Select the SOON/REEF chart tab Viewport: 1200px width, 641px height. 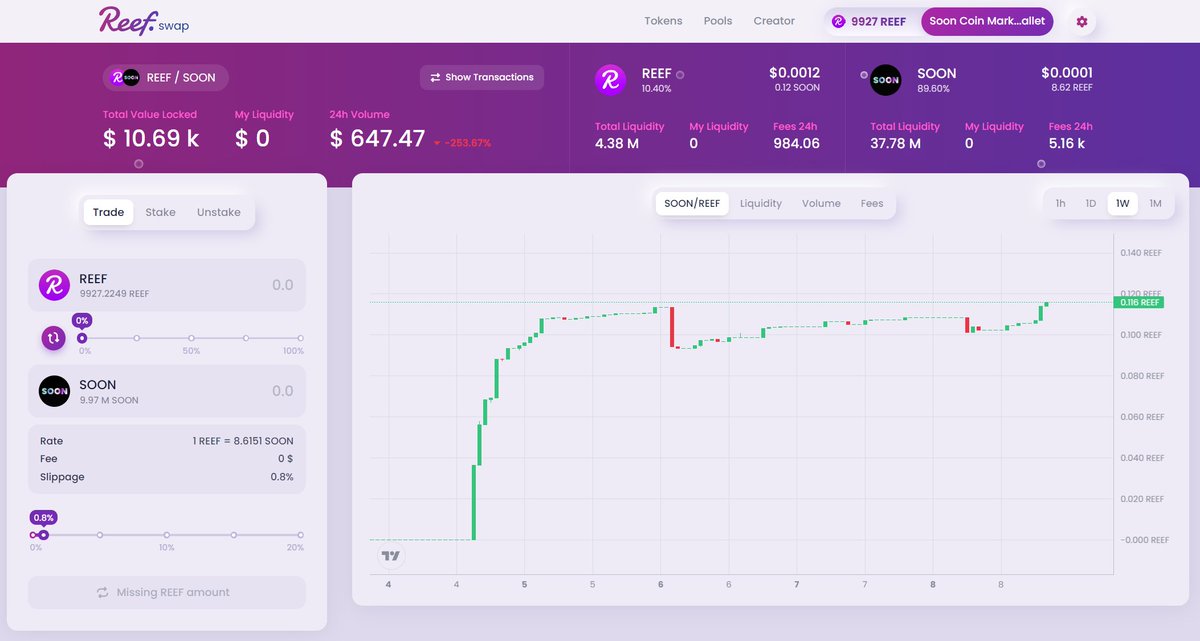tap(692, 203)
